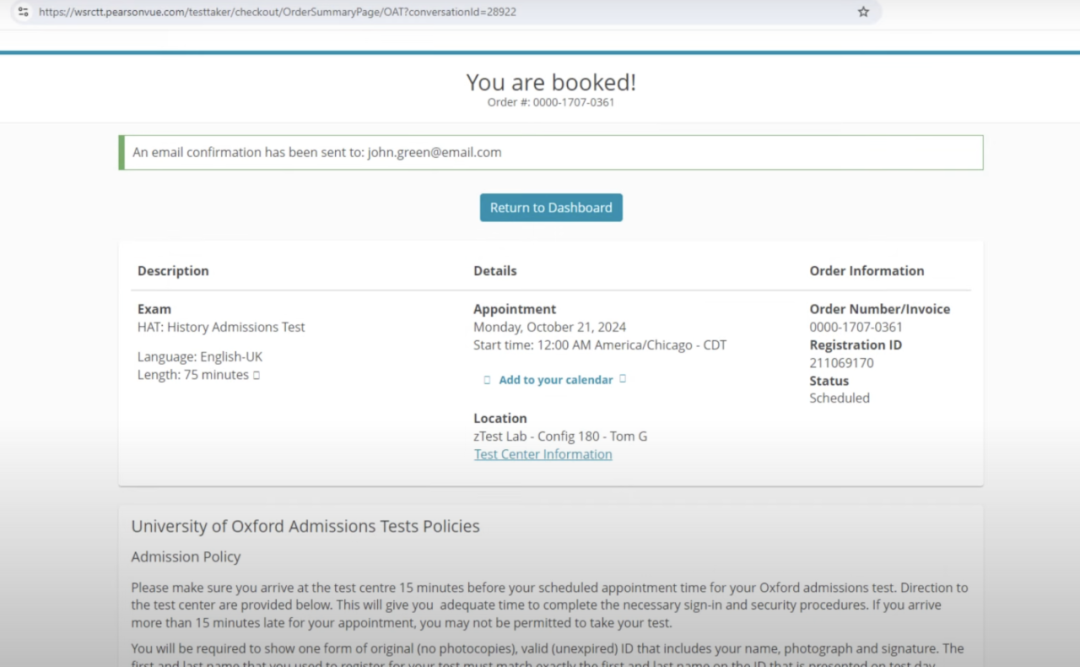Open the Test Center Information link
The width and height of the screenshot is (1080, 667).
pyautogui.click(x=543, y=454)
